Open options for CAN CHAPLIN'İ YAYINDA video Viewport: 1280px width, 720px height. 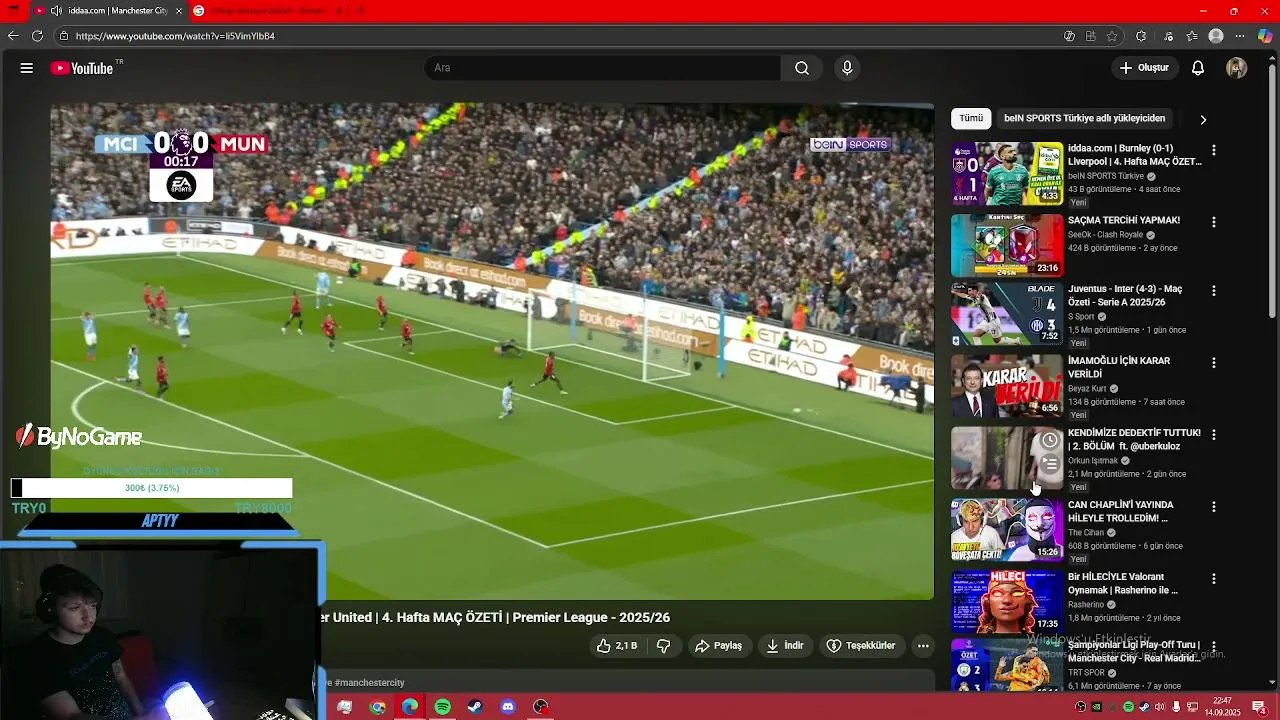tap(1214, 507)
